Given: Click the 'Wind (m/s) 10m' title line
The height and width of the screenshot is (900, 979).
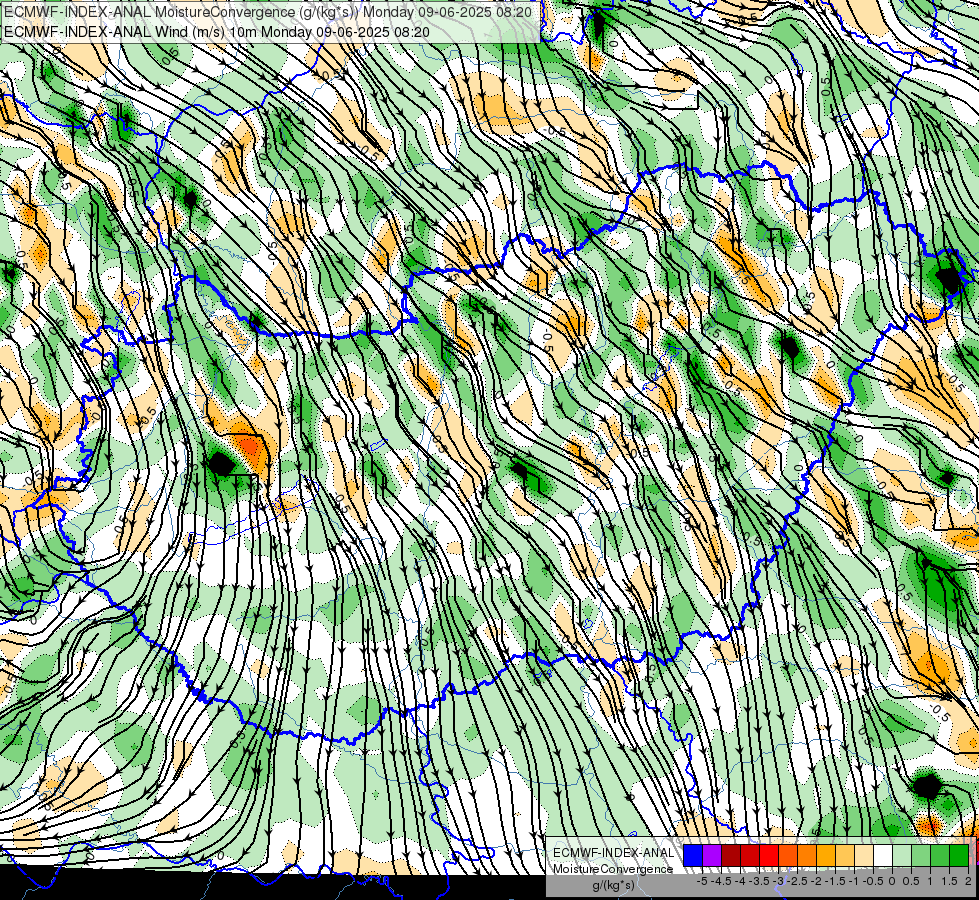Looking at the screenshot, I should [x=217, y=31].
